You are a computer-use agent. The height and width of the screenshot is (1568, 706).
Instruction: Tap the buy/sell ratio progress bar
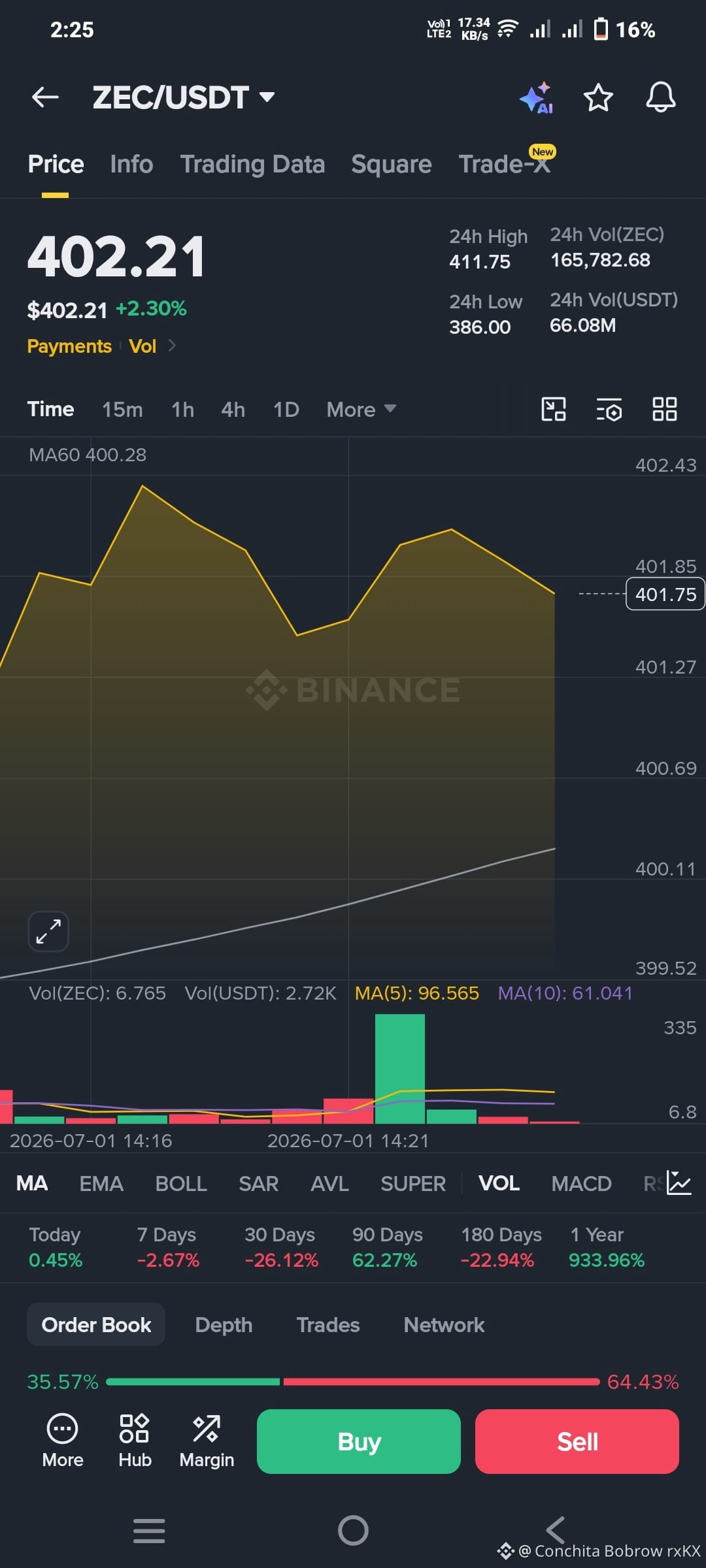click(x=353, y=1382)
